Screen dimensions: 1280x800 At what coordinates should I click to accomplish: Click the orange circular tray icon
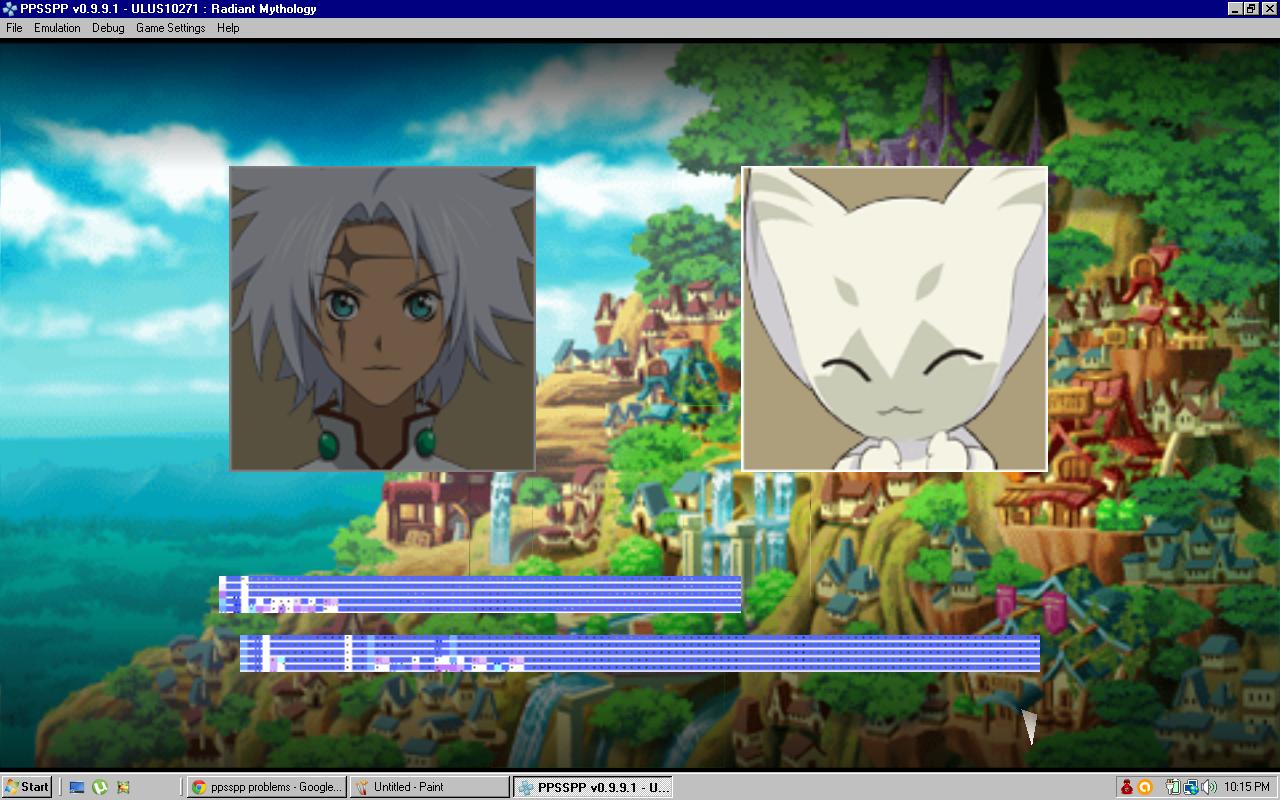pyautogui.click(x=1145, y=787)
